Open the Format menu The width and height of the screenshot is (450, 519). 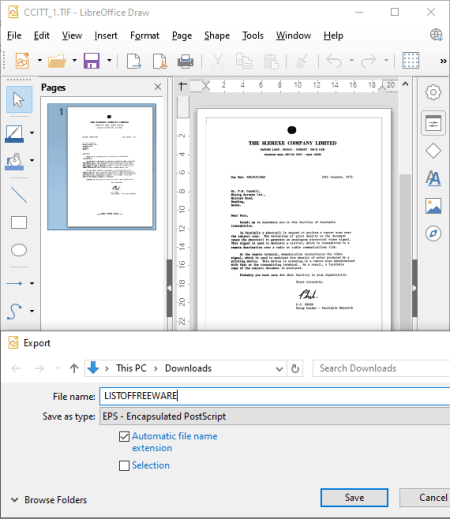[x=145, y=35]
